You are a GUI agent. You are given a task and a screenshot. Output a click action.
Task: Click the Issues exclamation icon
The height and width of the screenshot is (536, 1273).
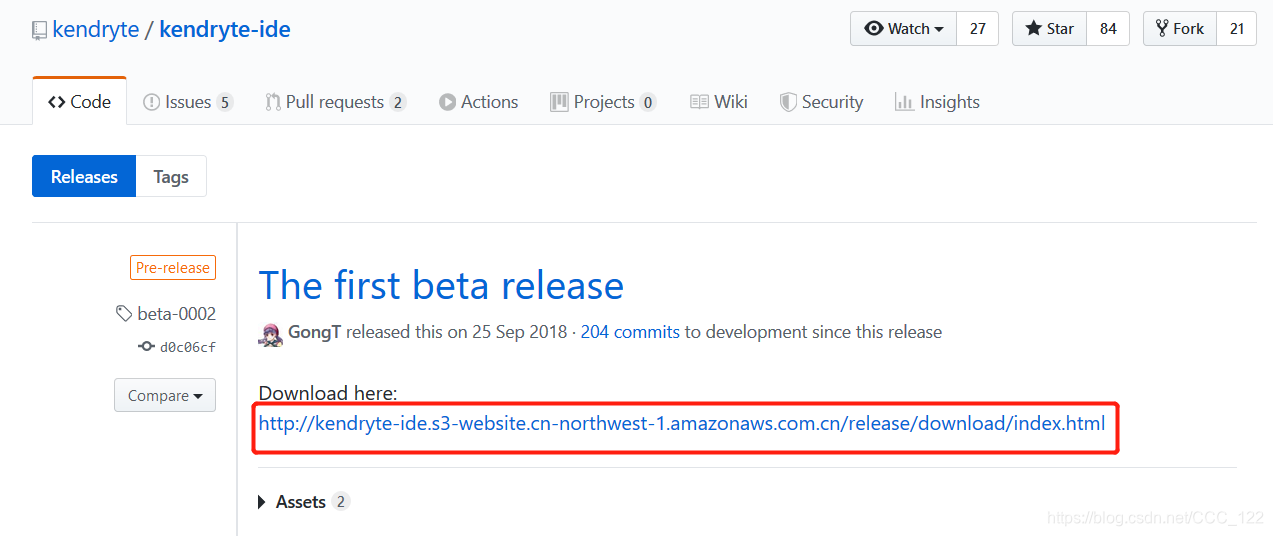point(152,102)
